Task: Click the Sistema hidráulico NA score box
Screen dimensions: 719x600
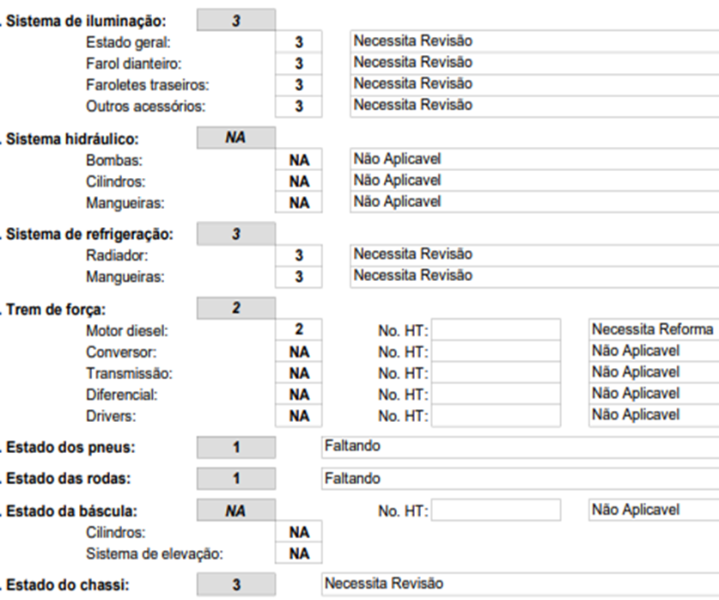Action: pyautogui.click(x=236, y=138)
